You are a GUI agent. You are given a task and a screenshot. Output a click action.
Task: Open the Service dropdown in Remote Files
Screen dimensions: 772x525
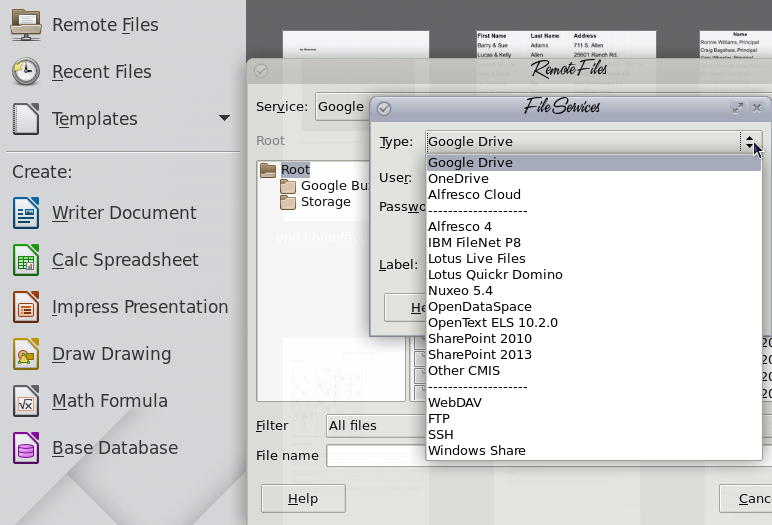342,107
